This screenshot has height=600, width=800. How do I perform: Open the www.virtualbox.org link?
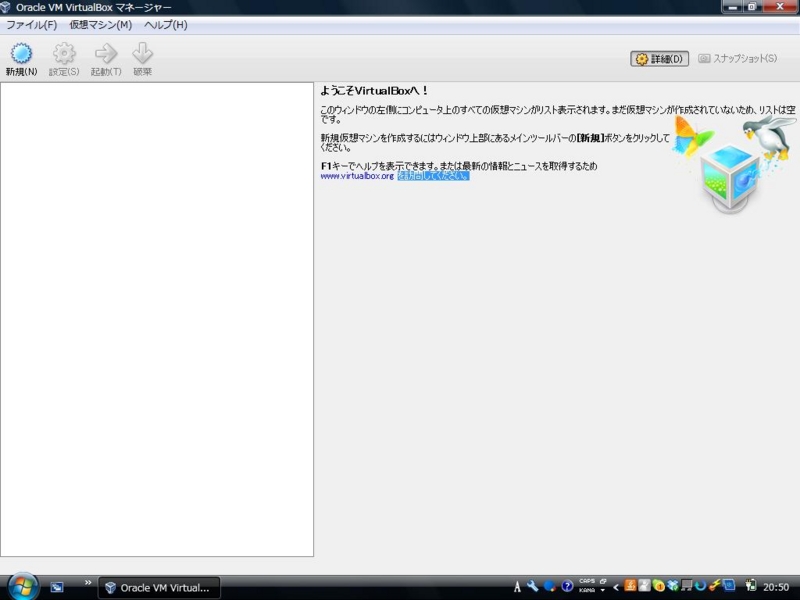tap(357, 176)
